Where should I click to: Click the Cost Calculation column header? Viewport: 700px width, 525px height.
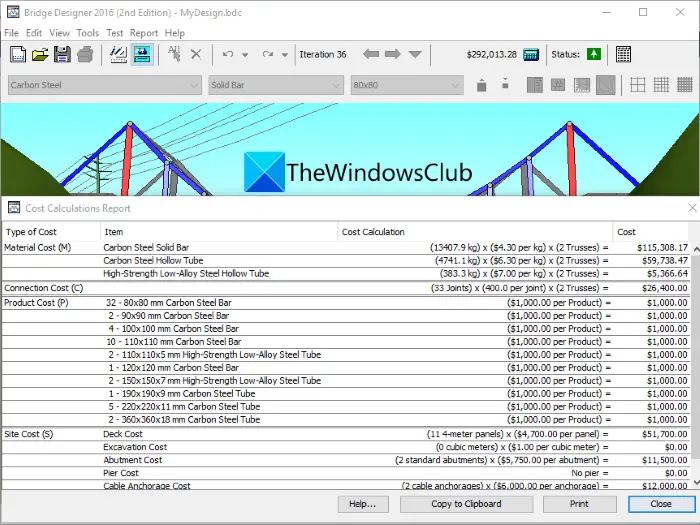point(475,232)
